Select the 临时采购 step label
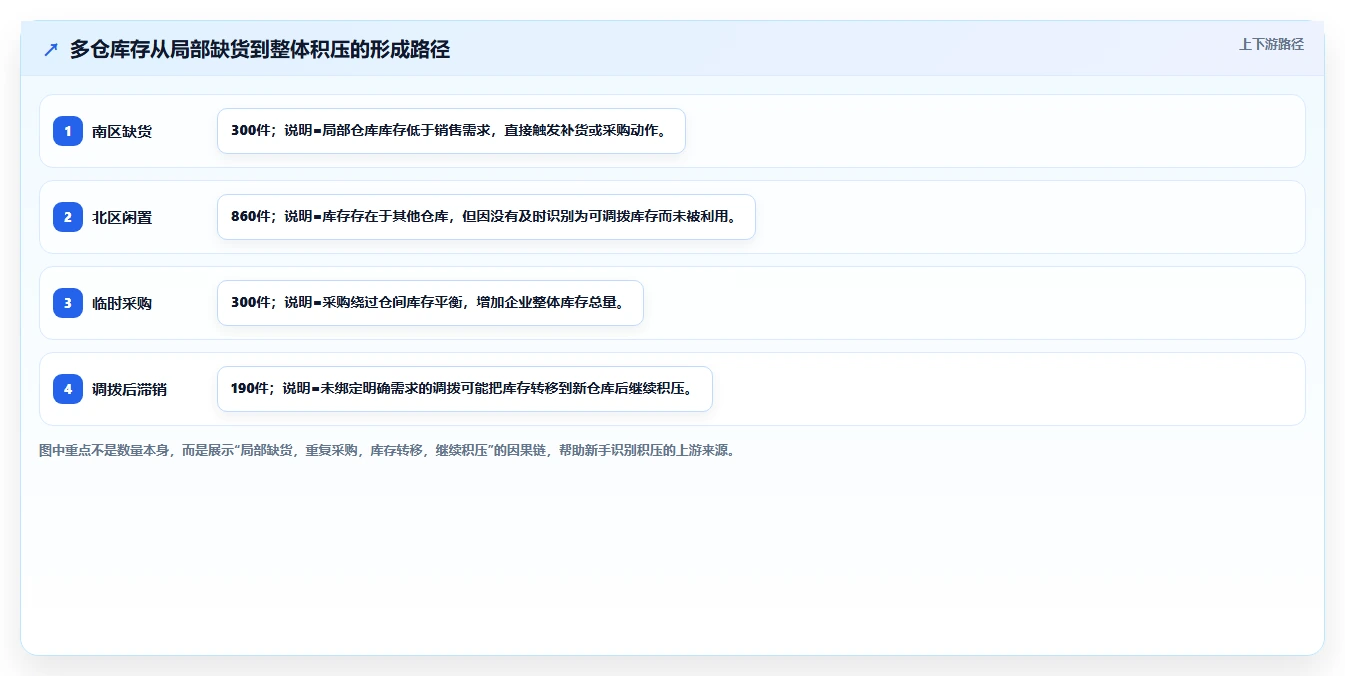This screenshot has width=1345, height=676. (122, 303)
